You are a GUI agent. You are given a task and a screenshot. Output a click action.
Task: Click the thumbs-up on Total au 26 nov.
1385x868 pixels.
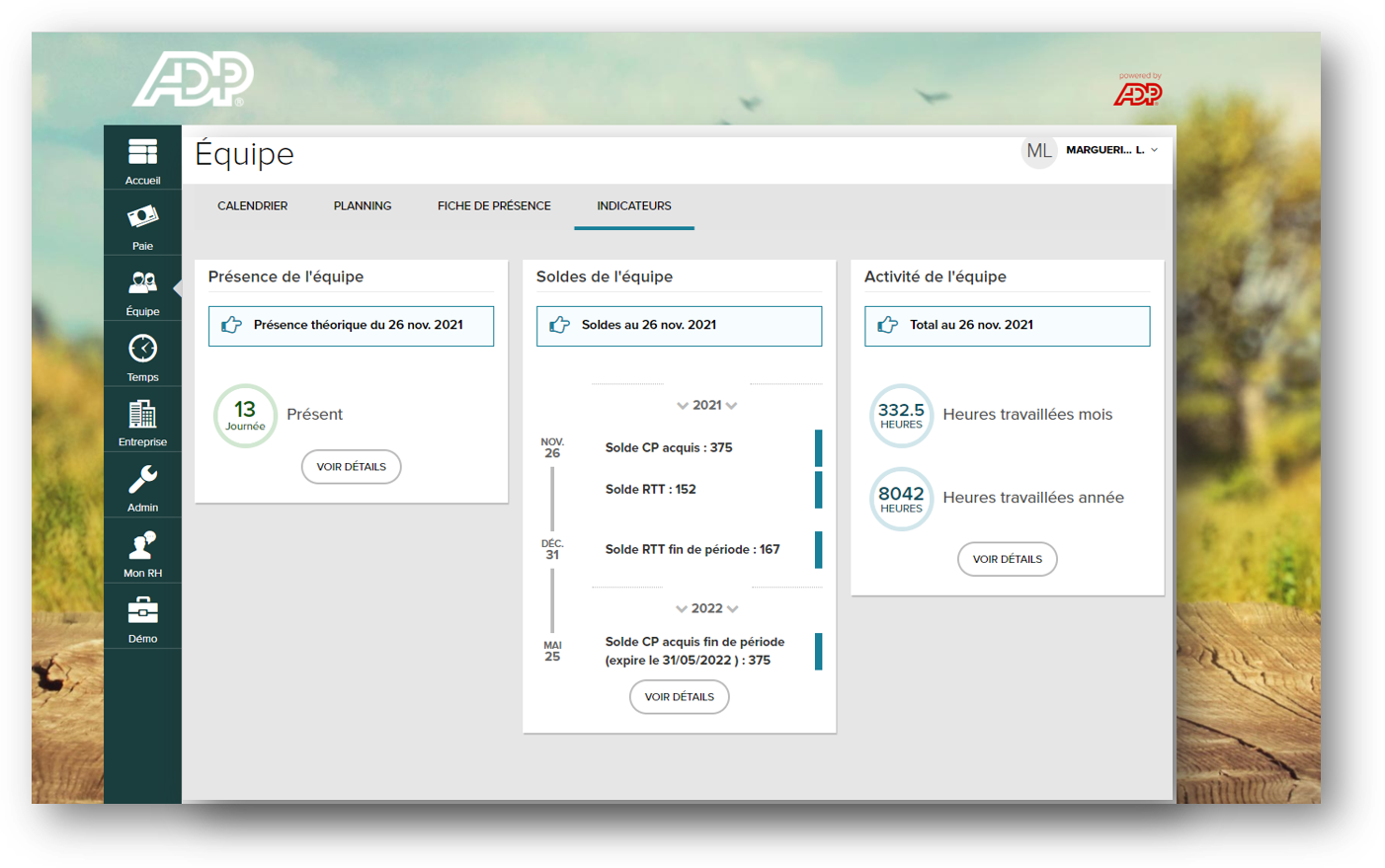(x=886, y=325)
